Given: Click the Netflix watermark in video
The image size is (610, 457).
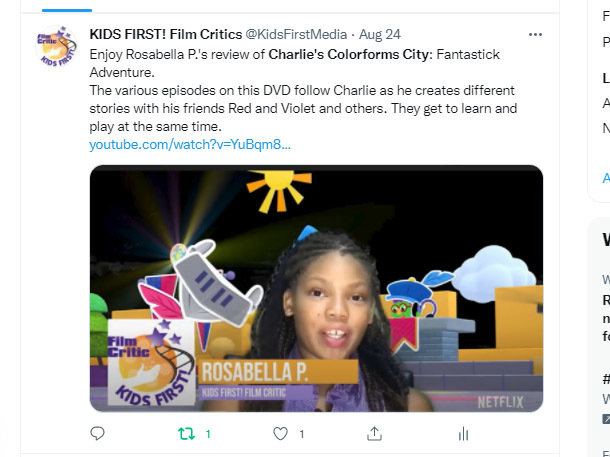Looking at the screenshot, I should click(500, 402).
